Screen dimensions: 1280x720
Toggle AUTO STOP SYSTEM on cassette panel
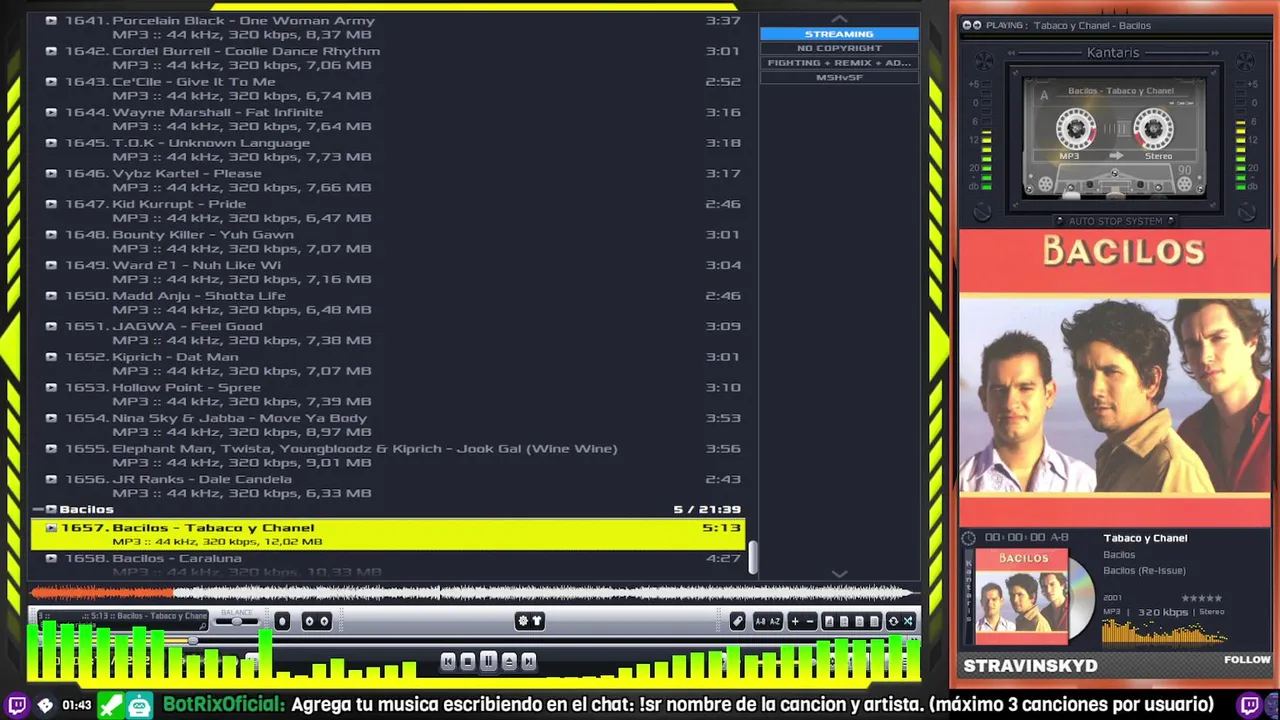pyautogui.click(x=1115, y=221)
